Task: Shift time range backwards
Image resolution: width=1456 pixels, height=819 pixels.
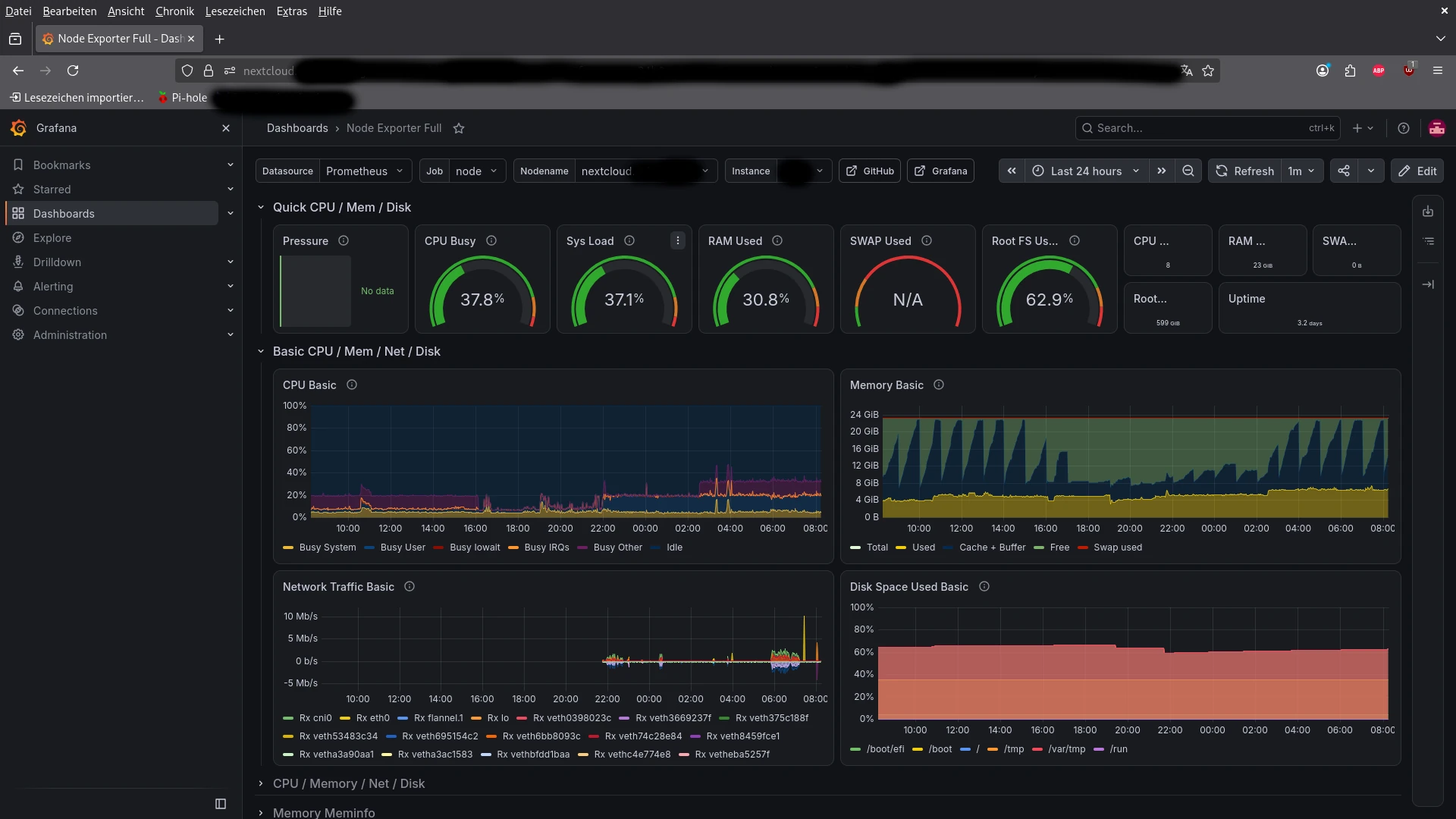Action: 1012,171
